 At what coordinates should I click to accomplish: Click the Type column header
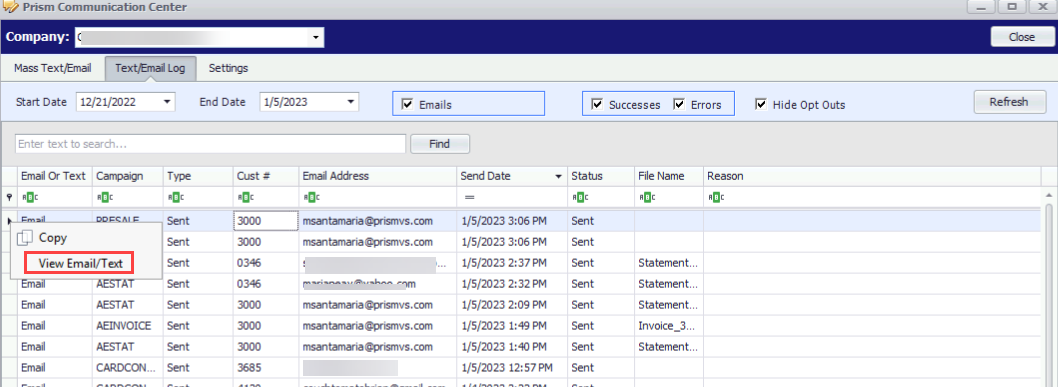tap(198, 176)
